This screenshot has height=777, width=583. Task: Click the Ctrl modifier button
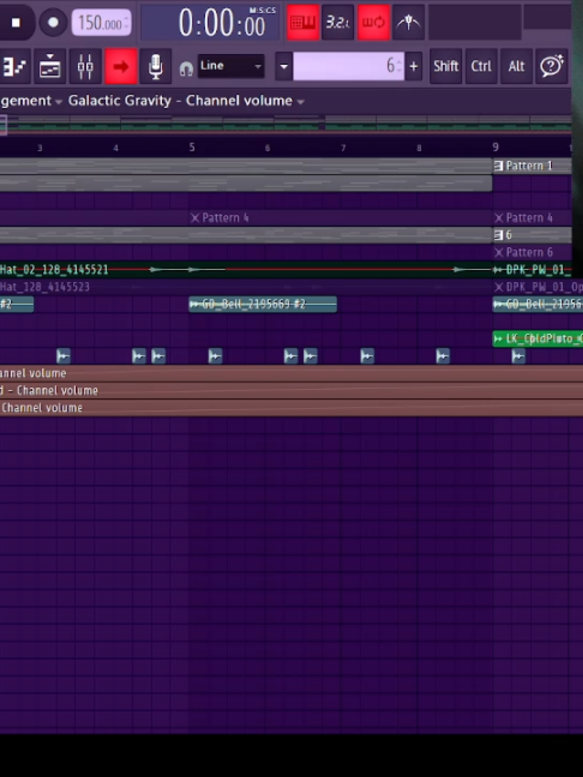click(x=481, y=66)
